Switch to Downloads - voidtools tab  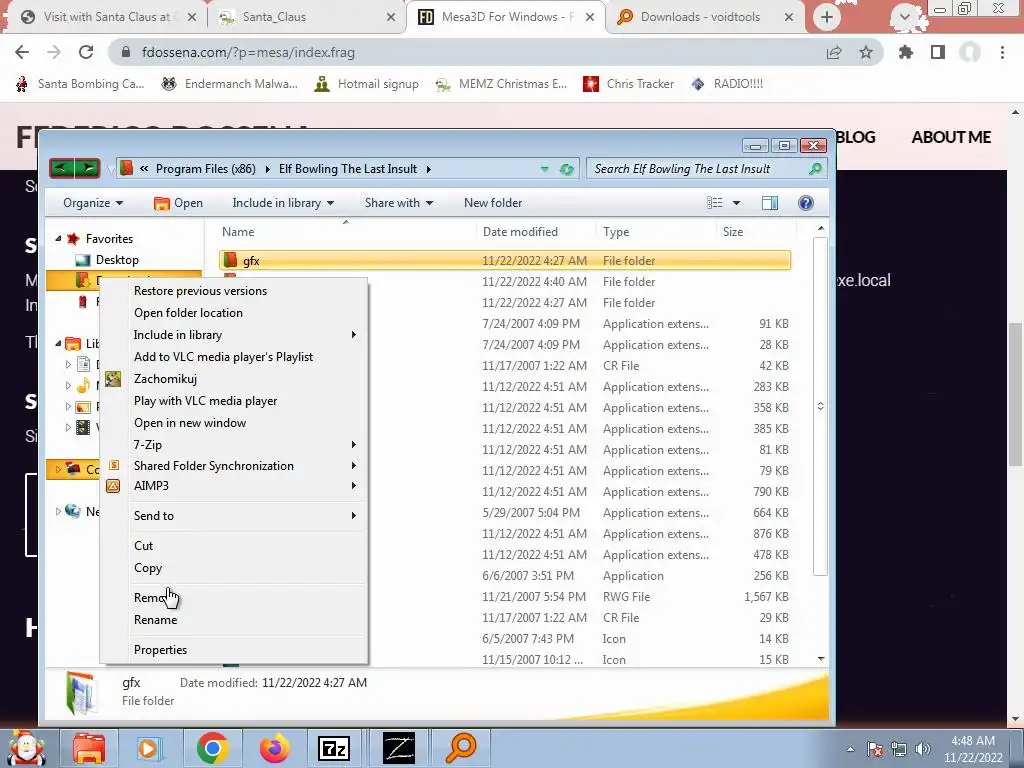coord(705,17)
